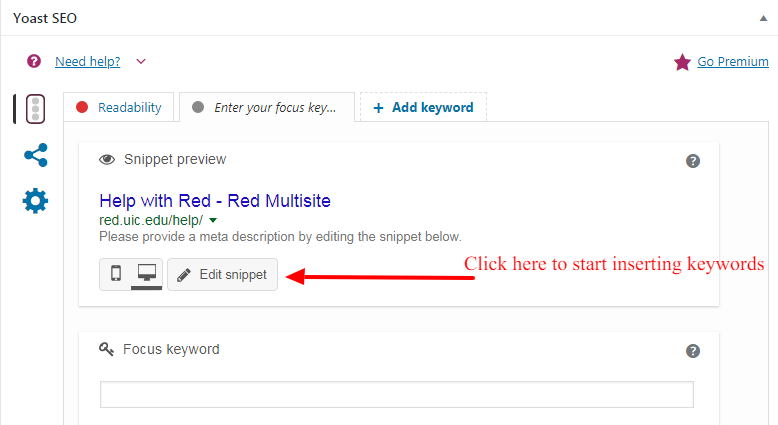Click the Yoast SEO panel title
Screen dimensions: 778x425
coord(45,18)
